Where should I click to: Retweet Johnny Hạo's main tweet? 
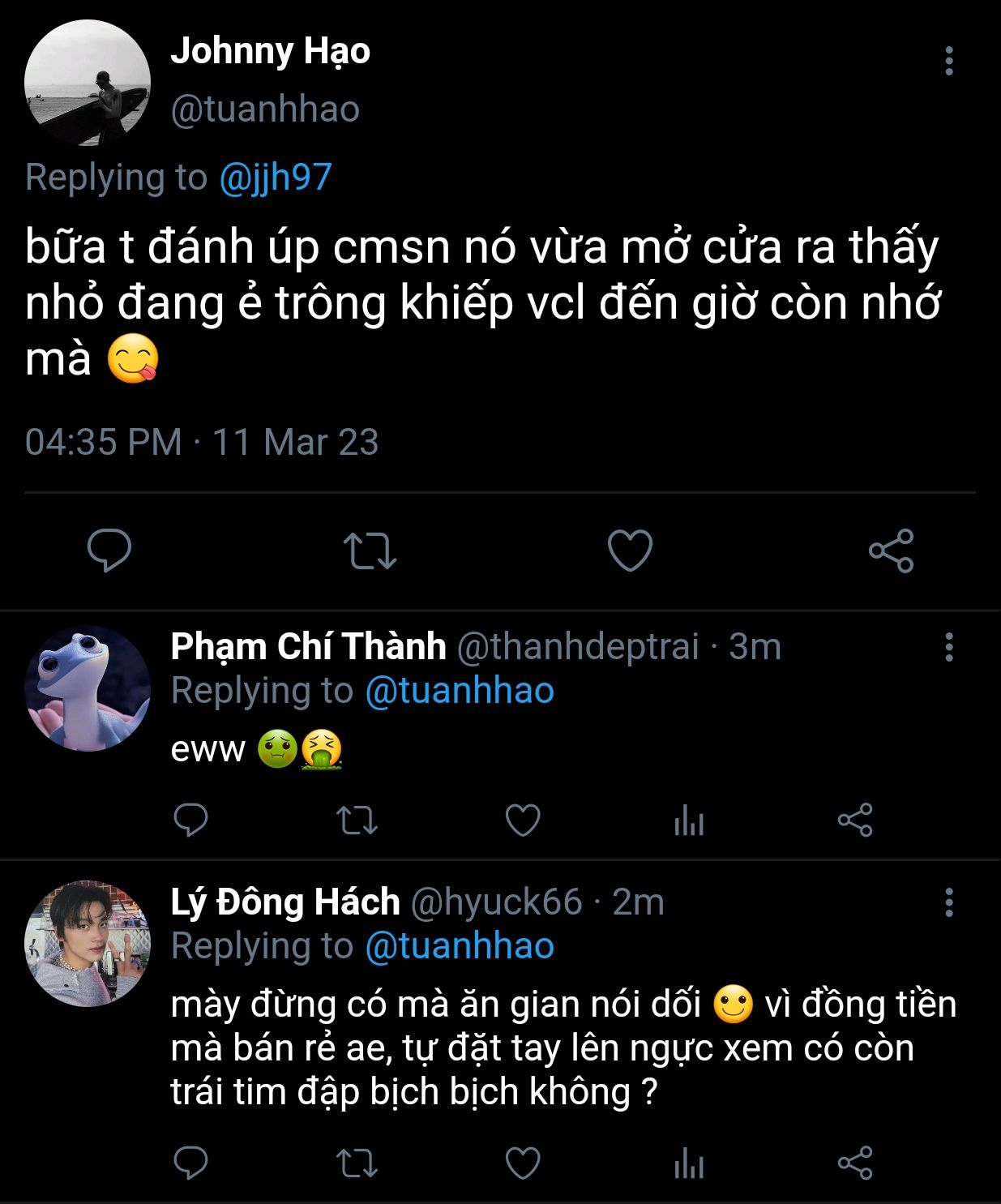370,551
